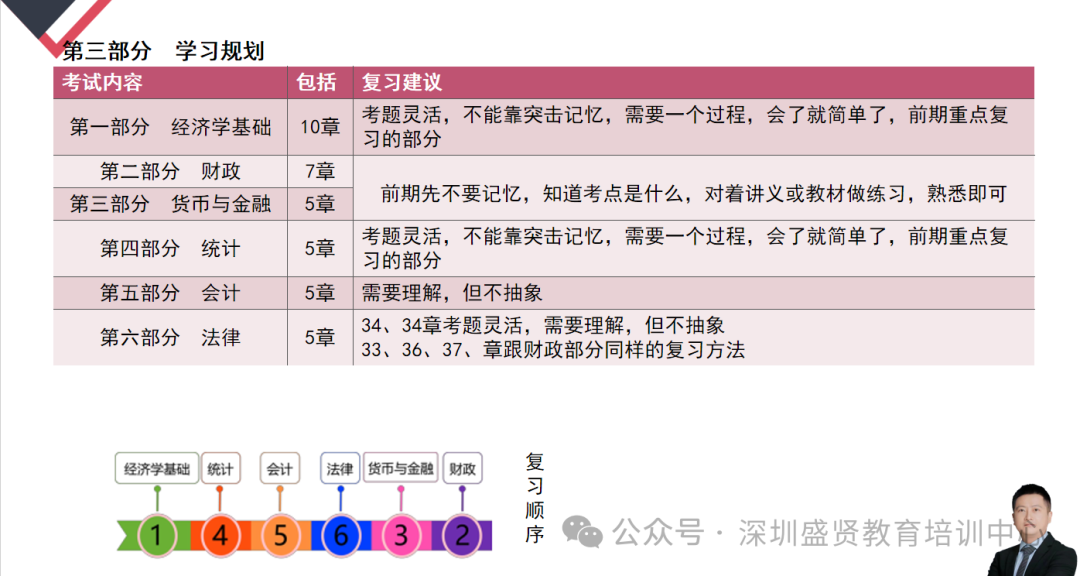Click the 经济学基础 label above the timeline
1080x576 pixels.
pos(156,468)
